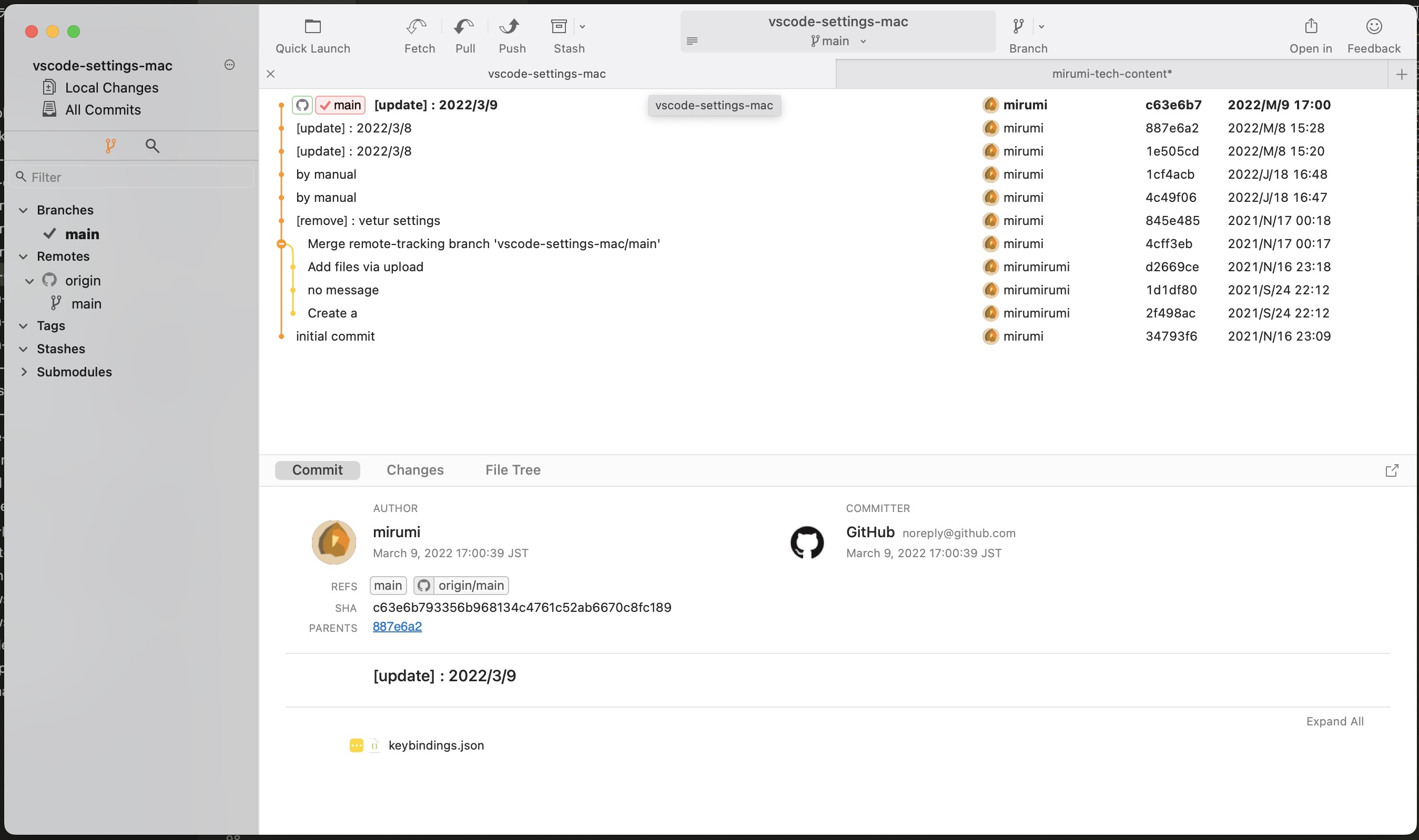Open the detached commit view icon
Image resolution: width=1419 pixels, height=840 pixels.
click(x=1391, y=470)
